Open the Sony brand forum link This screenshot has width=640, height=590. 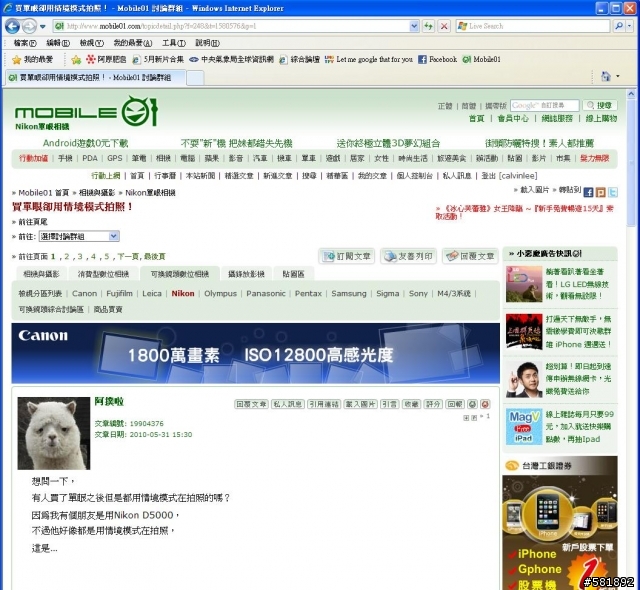418,293
